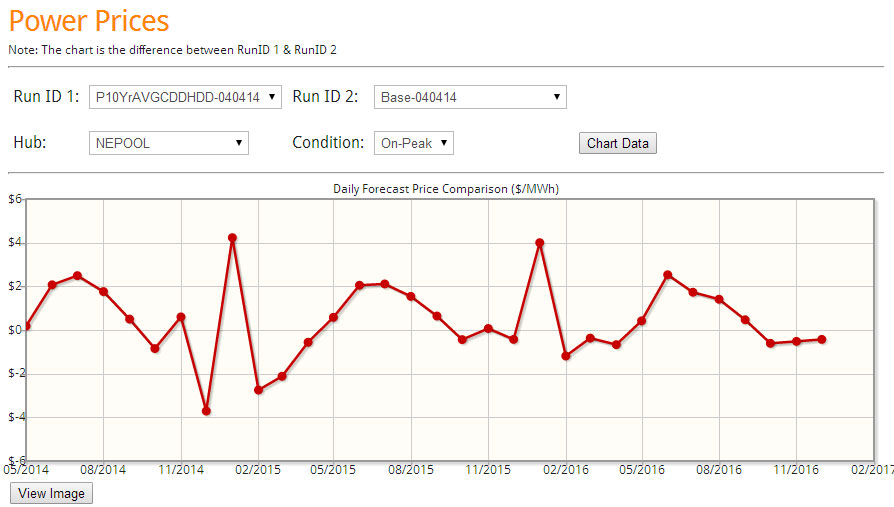Click the note about RunID difference
Screen dimensions: 894x507
(172, 50)
